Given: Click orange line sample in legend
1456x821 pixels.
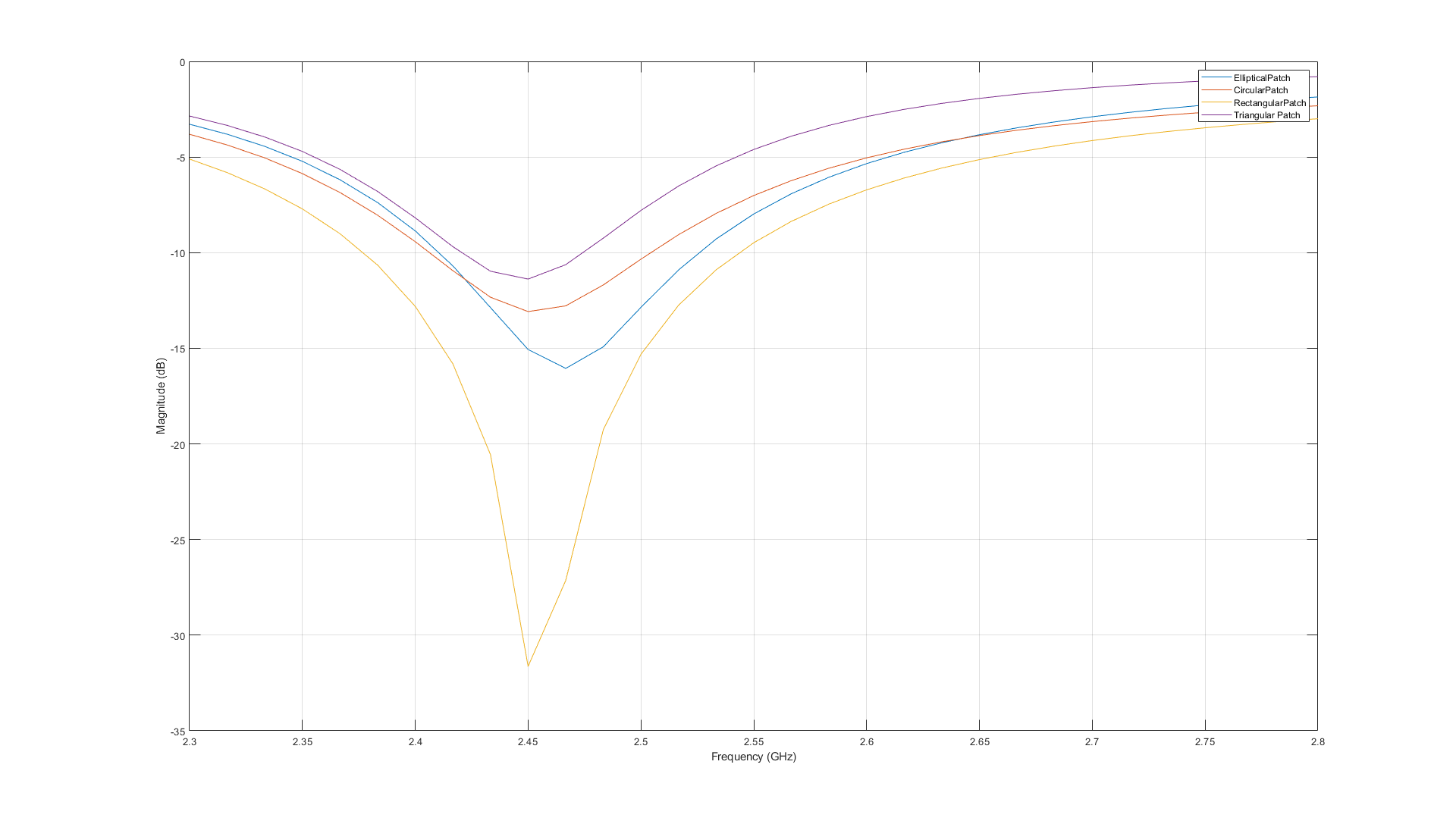Looking at the screenshot, I should pos(1216,90).
